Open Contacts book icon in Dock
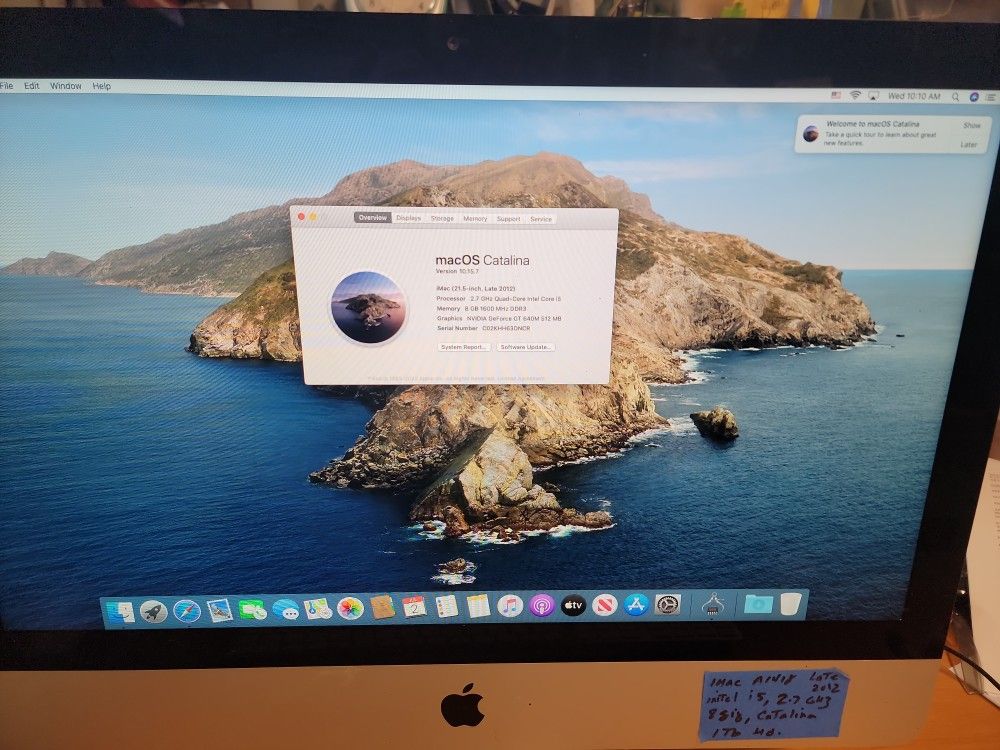Screen dimensions: 1000x750 [x=382, y=607]
